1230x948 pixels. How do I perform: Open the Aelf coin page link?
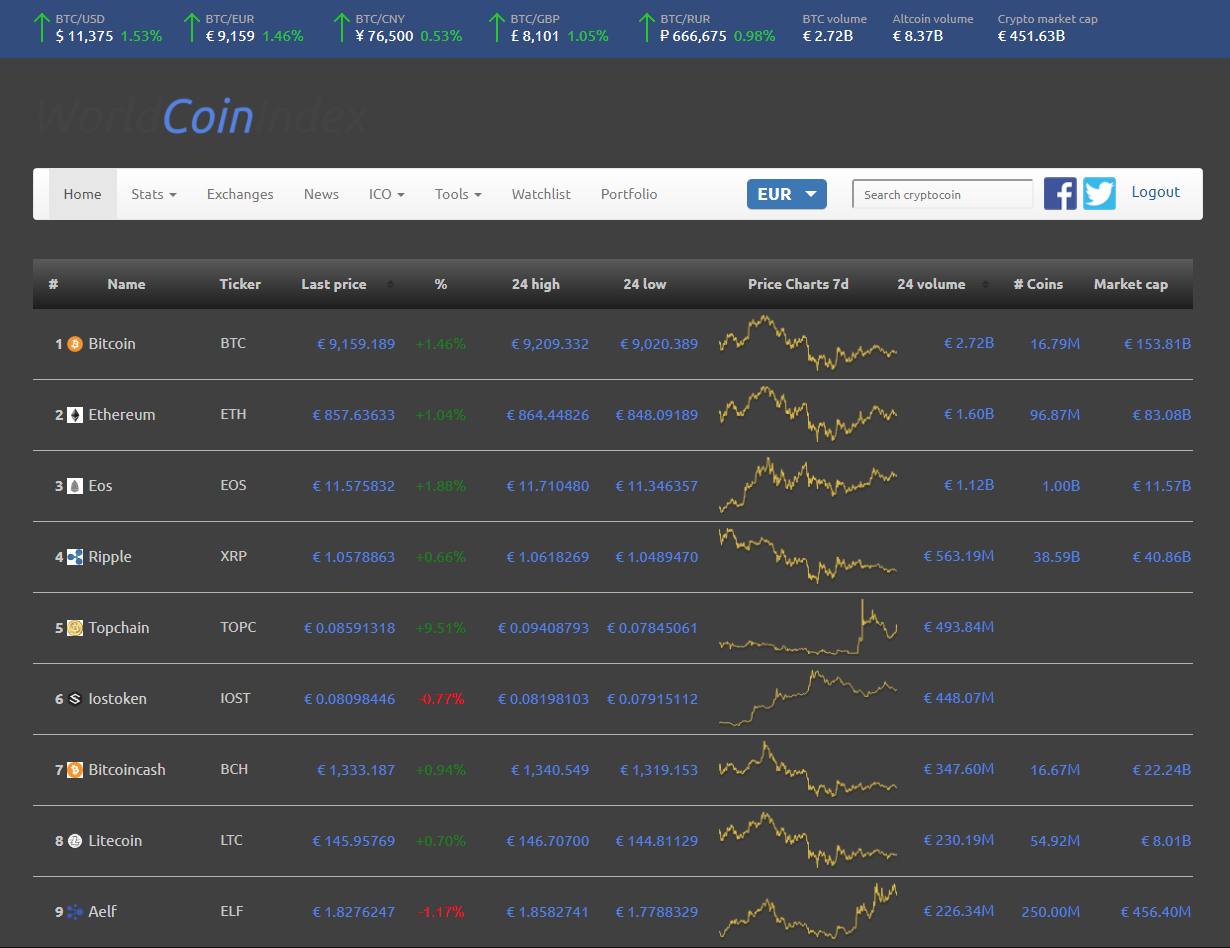(x=102, y=912)
